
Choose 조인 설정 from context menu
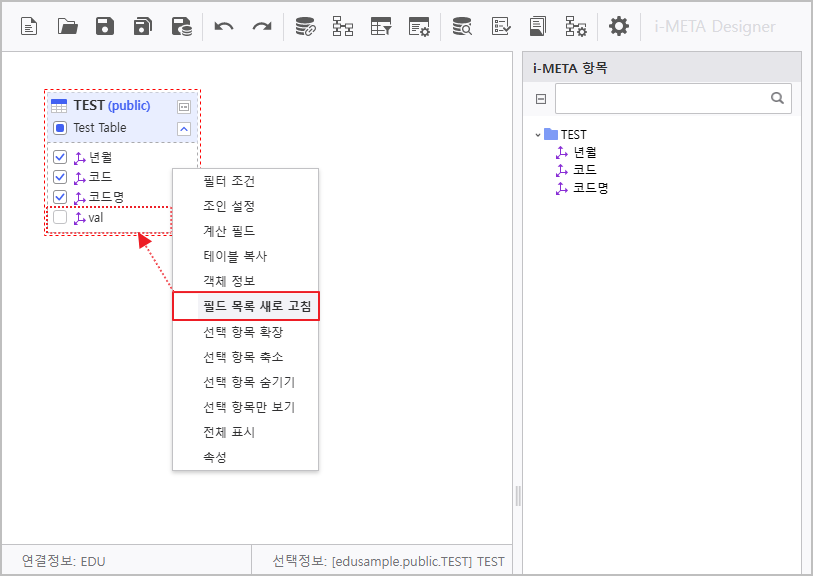pos(245,206)
